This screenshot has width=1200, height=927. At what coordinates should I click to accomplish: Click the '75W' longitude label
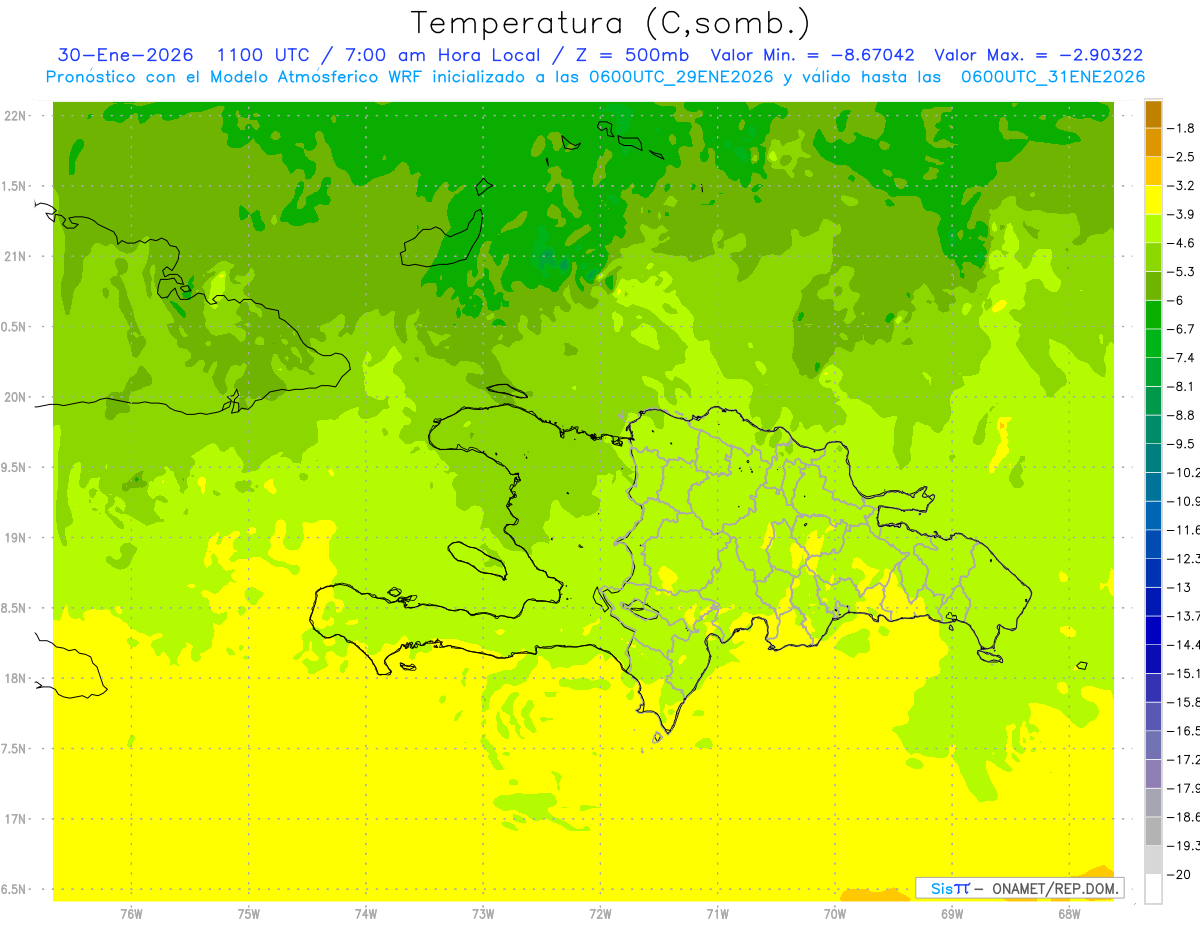click(249, 913)
